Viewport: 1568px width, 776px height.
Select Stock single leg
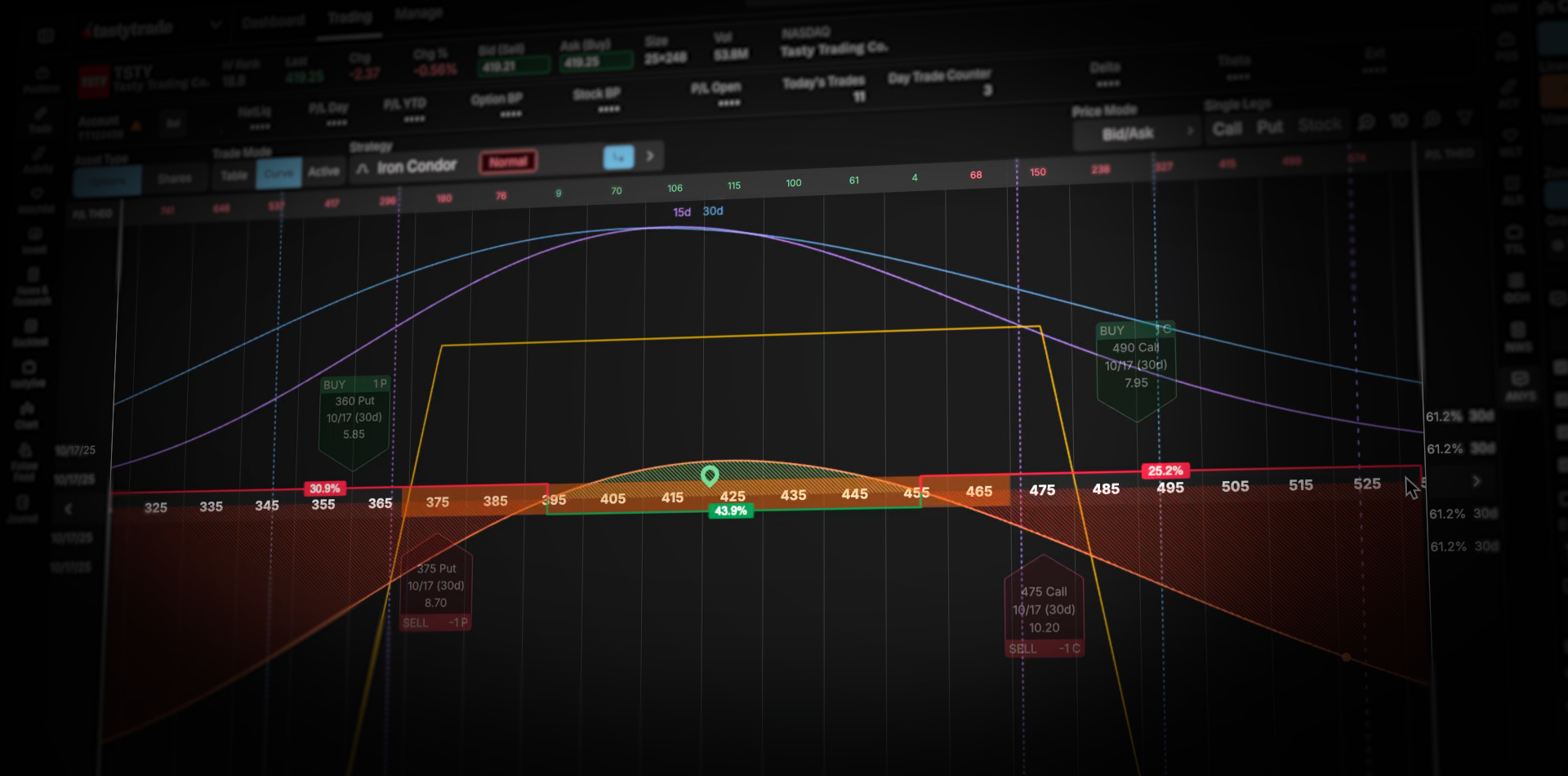(1320, 124)
